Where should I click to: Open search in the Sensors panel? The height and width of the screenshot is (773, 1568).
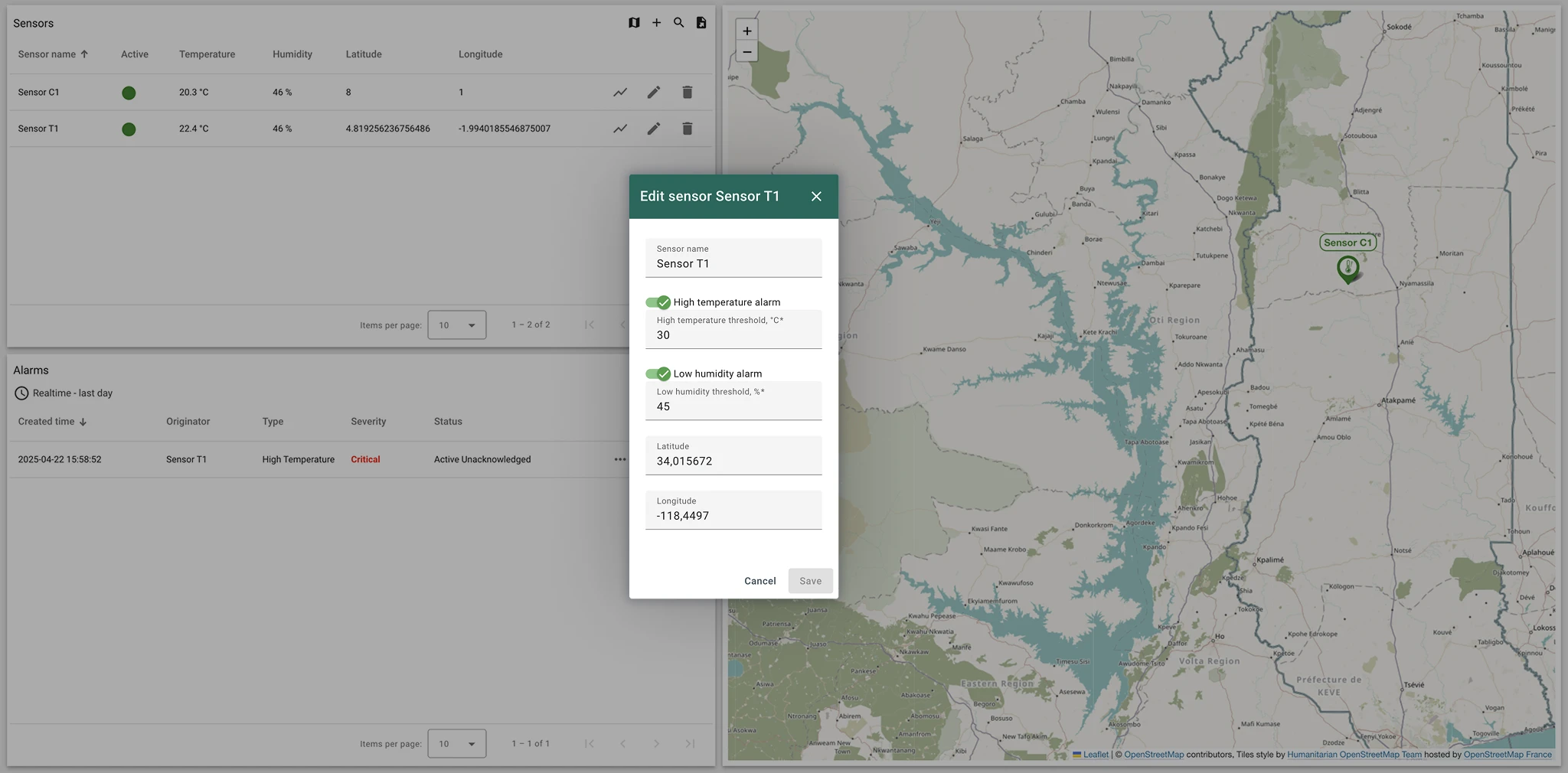(x=678, y=23)
